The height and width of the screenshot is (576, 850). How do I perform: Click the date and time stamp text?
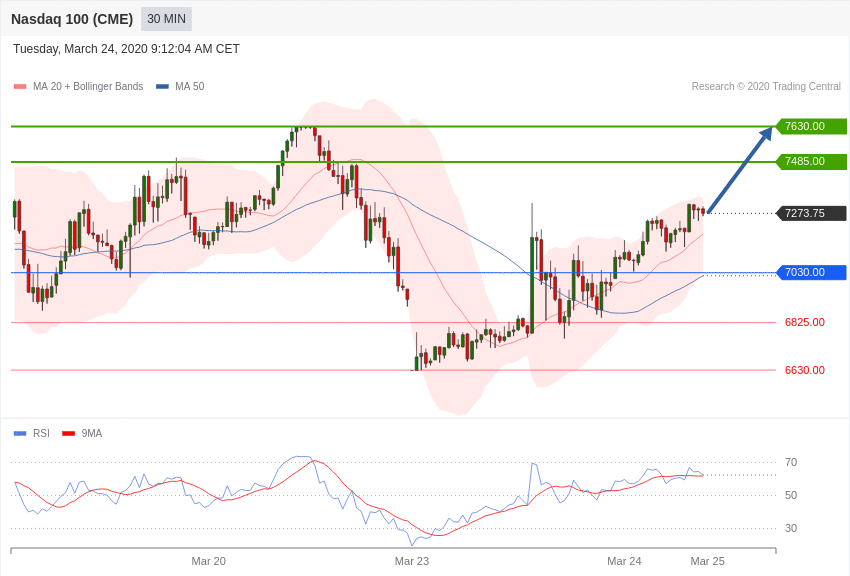click(126, 49)
